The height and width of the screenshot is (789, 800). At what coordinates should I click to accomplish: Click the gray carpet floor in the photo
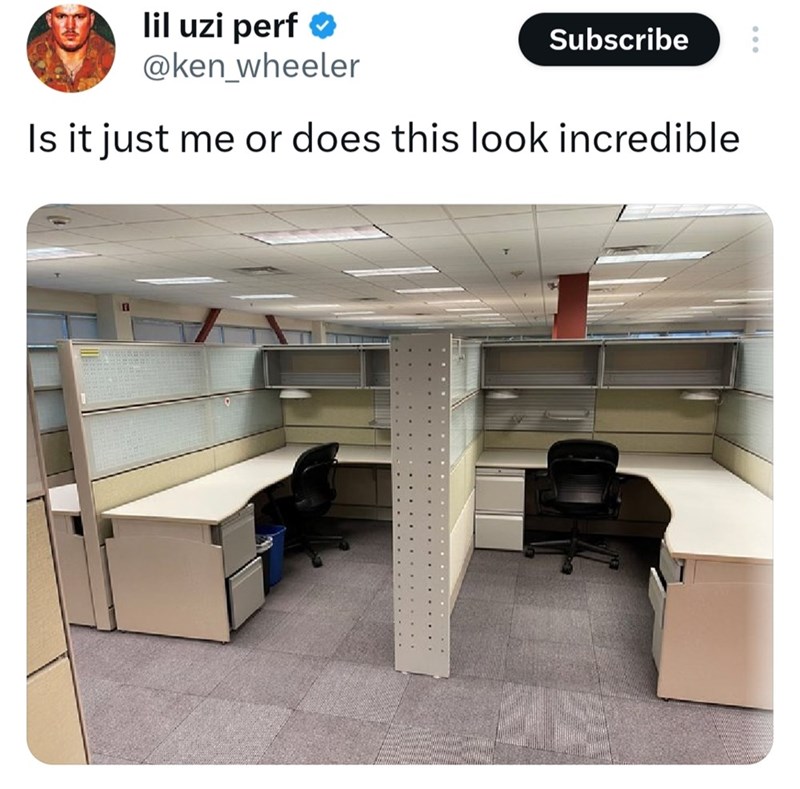click(x=357, y=704)
